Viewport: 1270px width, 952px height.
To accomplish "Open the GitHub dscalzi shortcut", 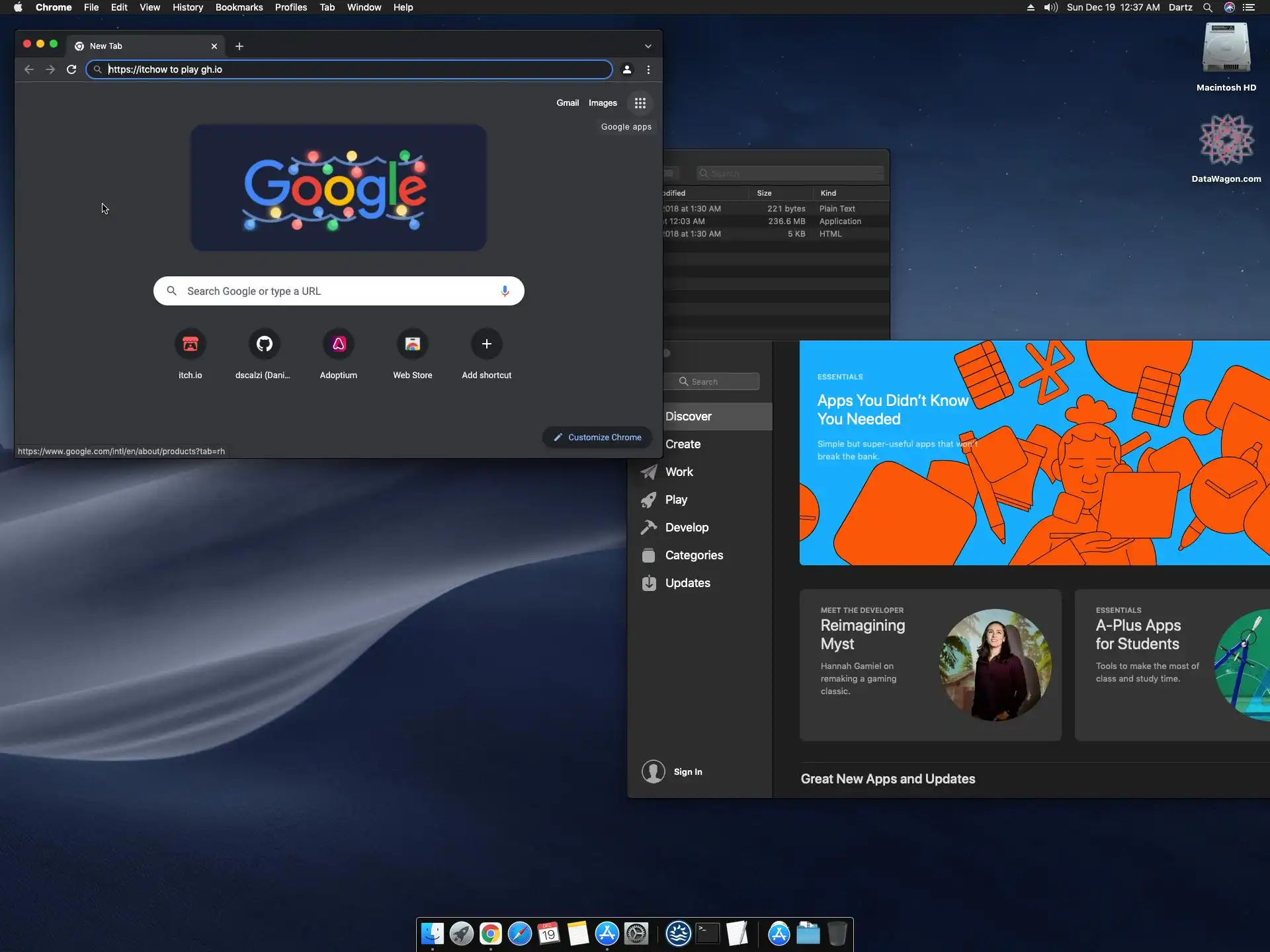I will [x=264, y=344].
